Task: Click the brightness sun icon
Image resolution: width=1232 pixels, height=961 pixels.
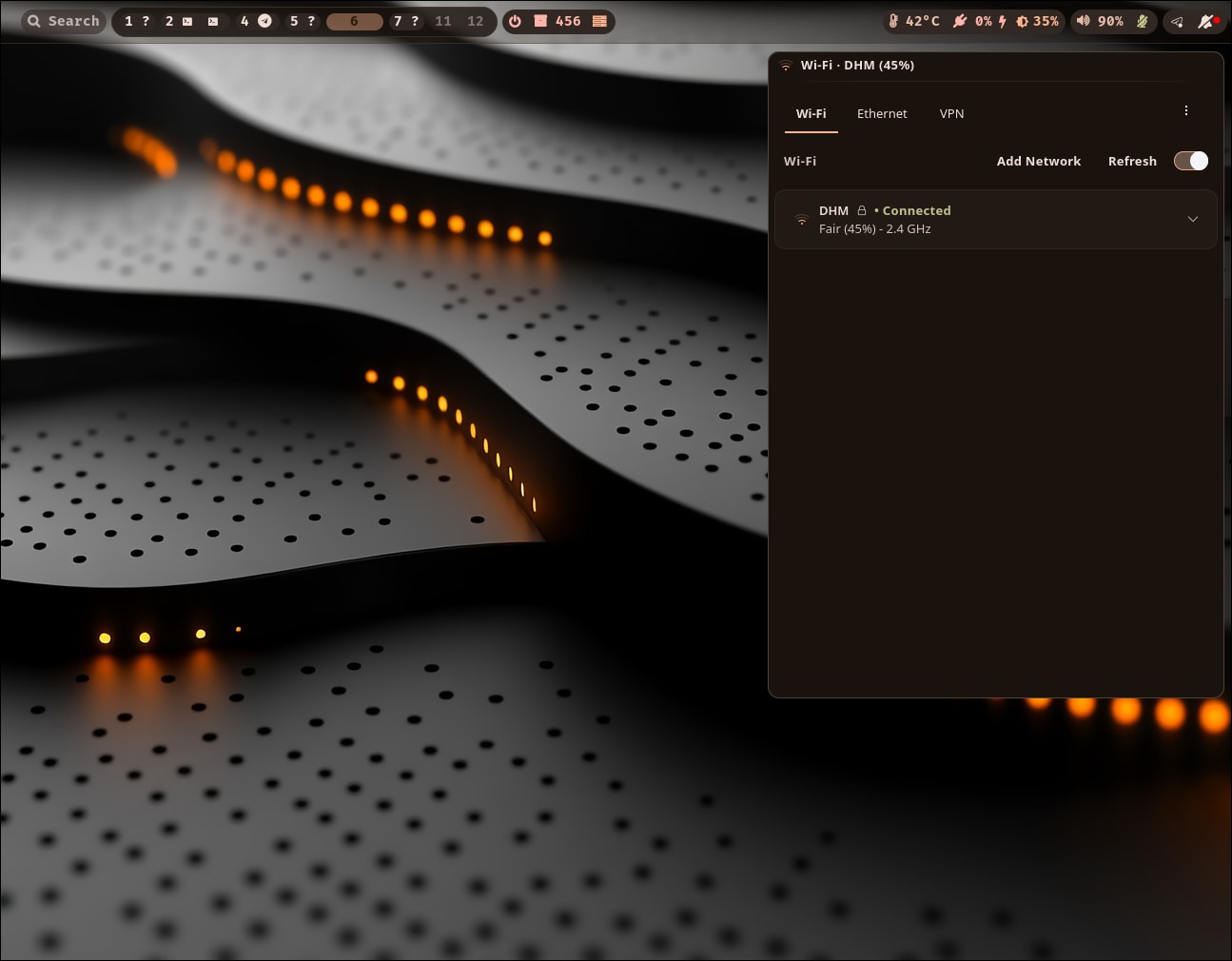Action: (1022, 21)
